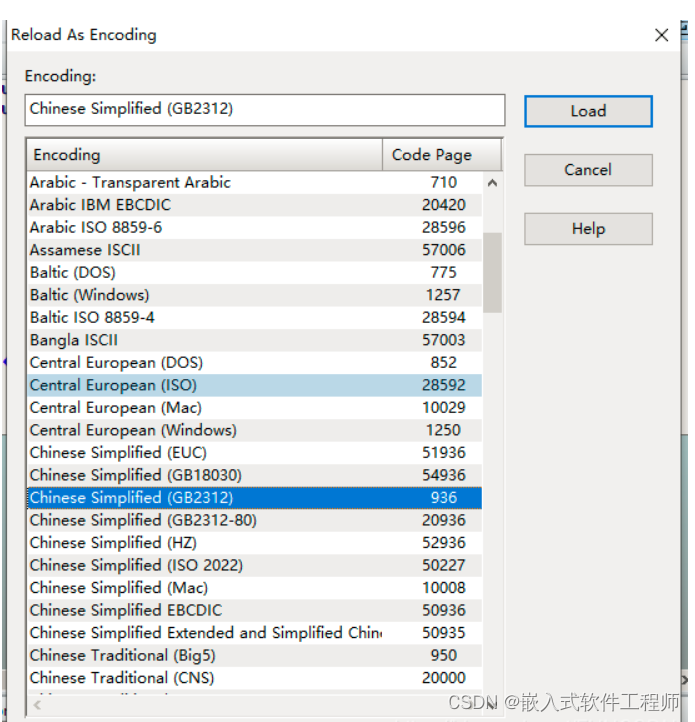Select Bangla ISCII encoding

255,340
